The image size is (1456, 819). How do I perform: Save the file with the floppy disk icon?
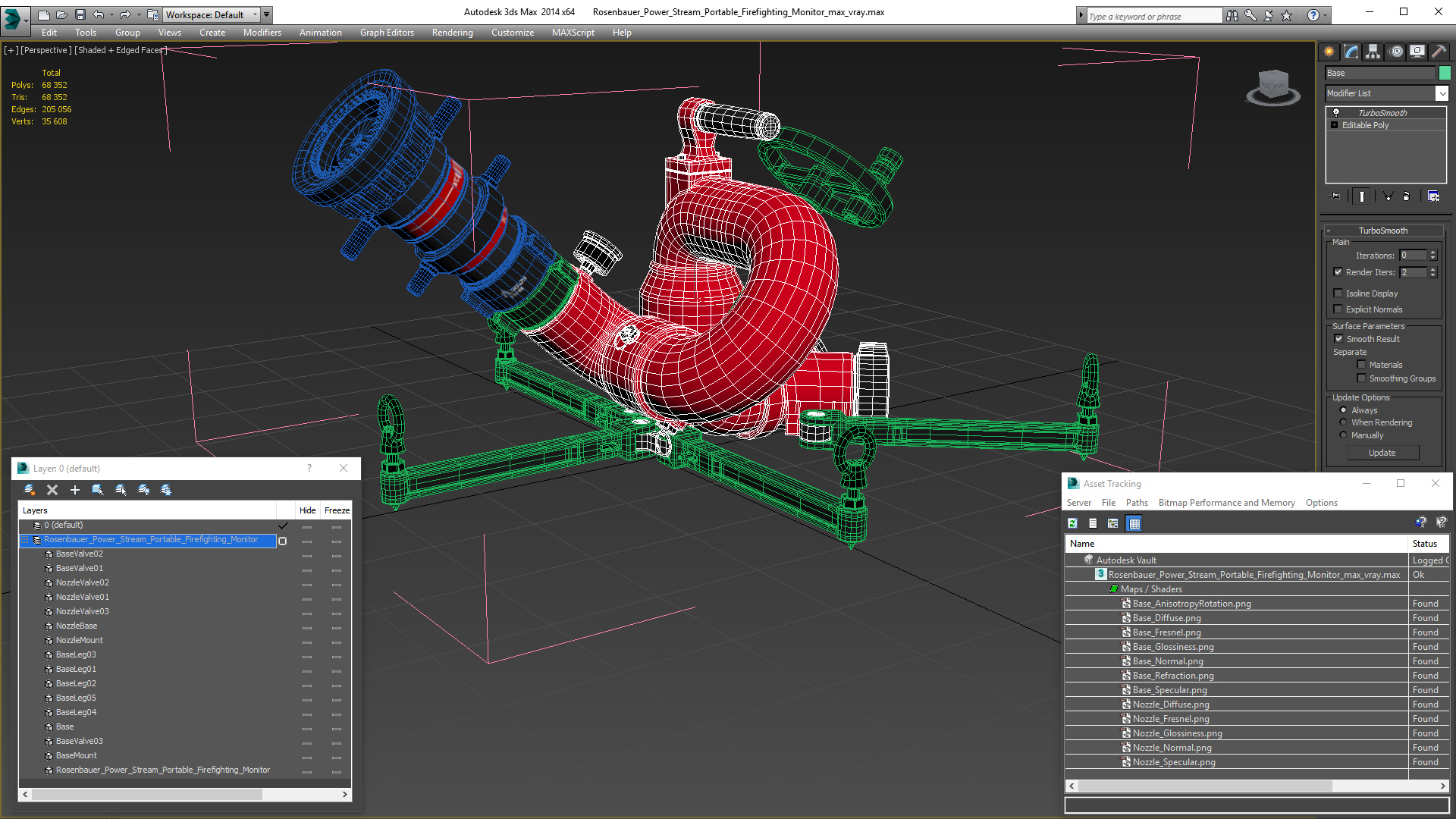point(80,14)
